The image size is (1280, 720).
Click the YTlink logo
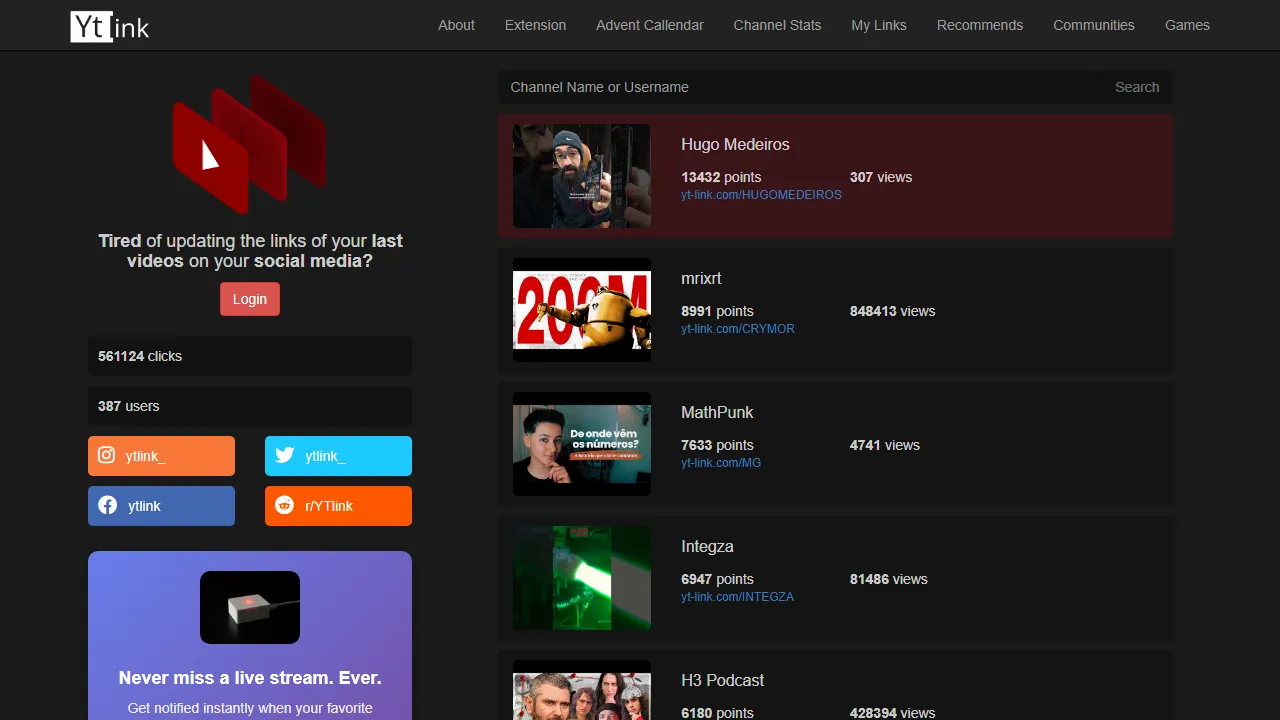108,25
